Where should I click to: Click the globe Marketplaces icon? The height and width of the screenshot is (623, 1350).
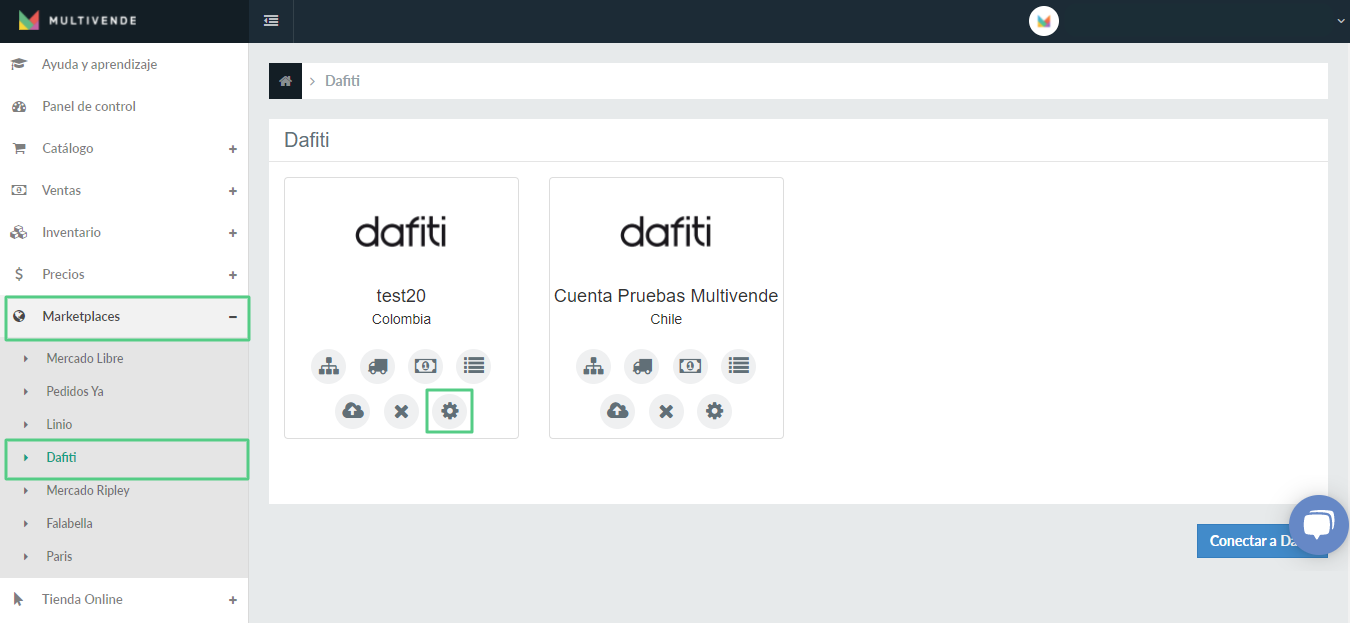[x=18, y=316]
